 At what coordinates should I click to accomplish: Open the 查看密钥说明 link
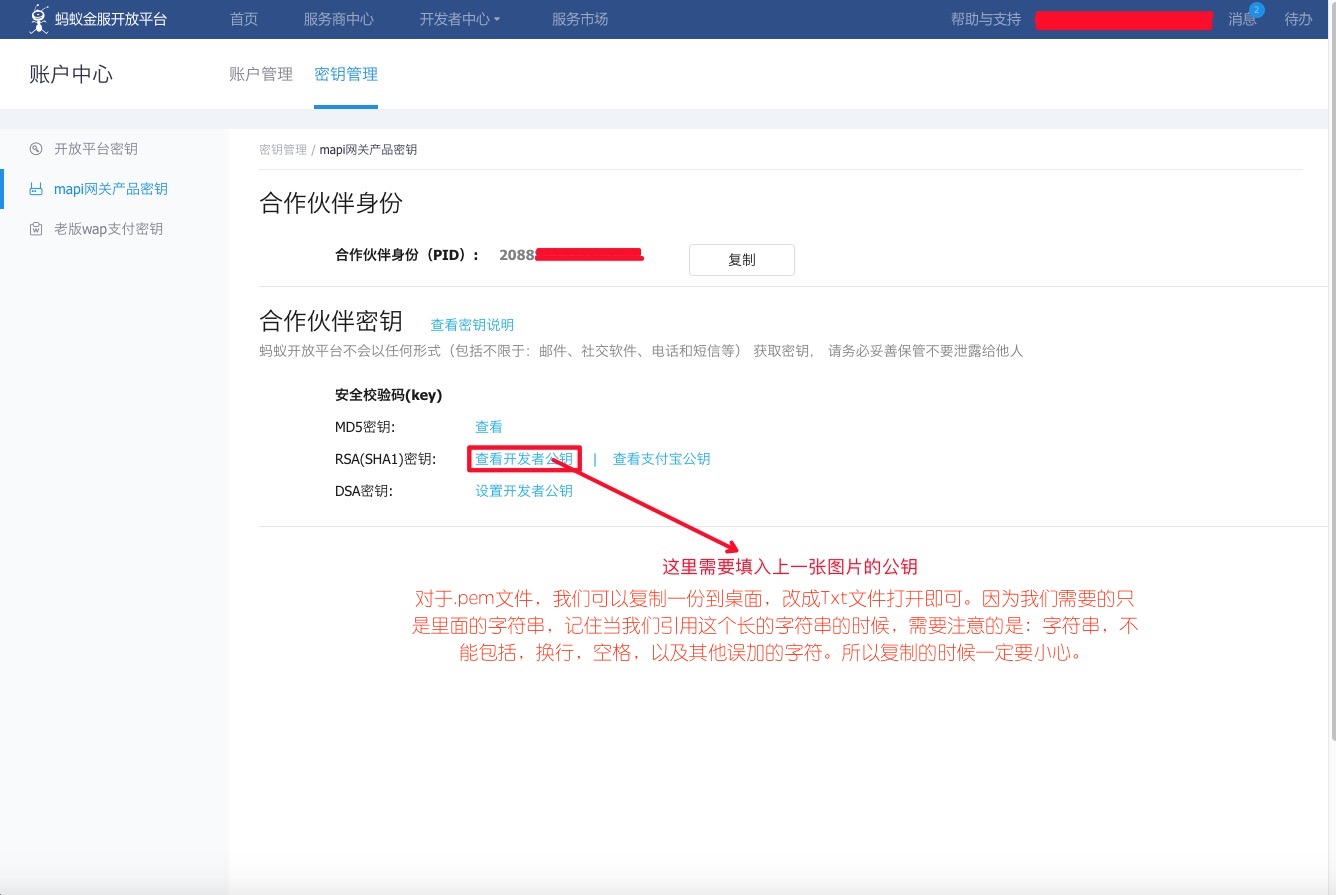point(472,325)
